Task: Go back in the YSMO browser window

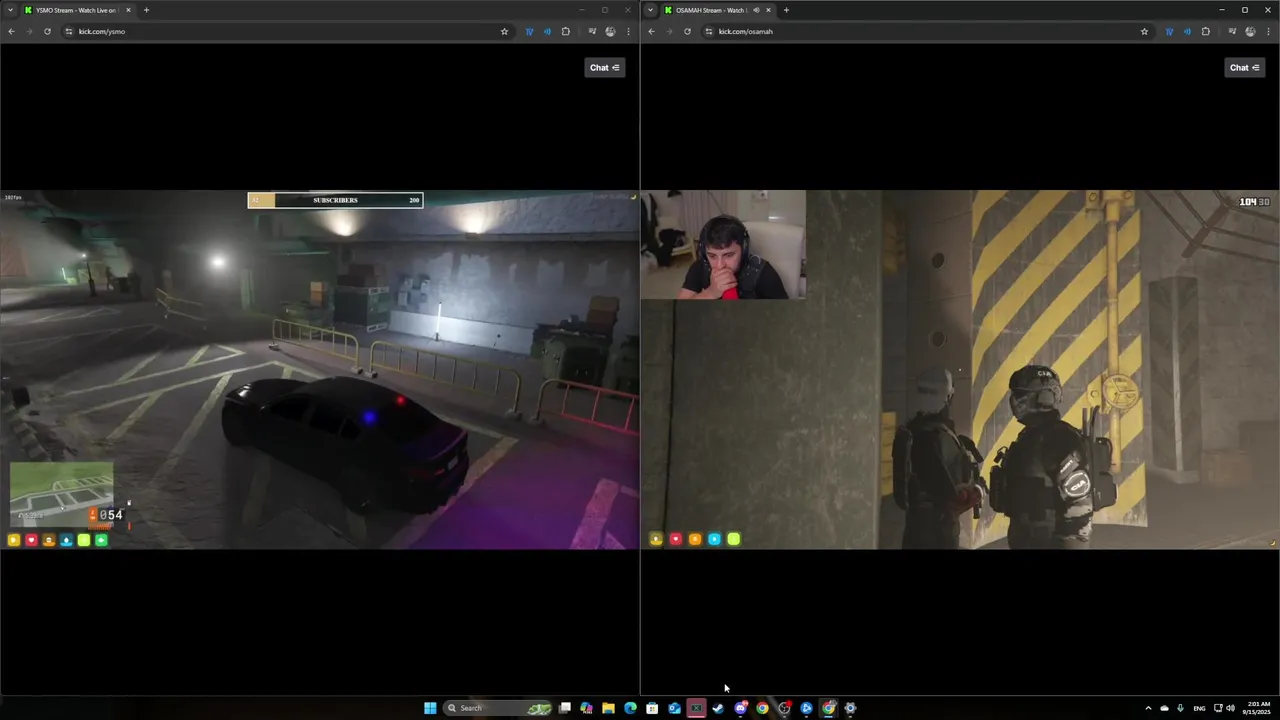Action: (x=11, y=31)
